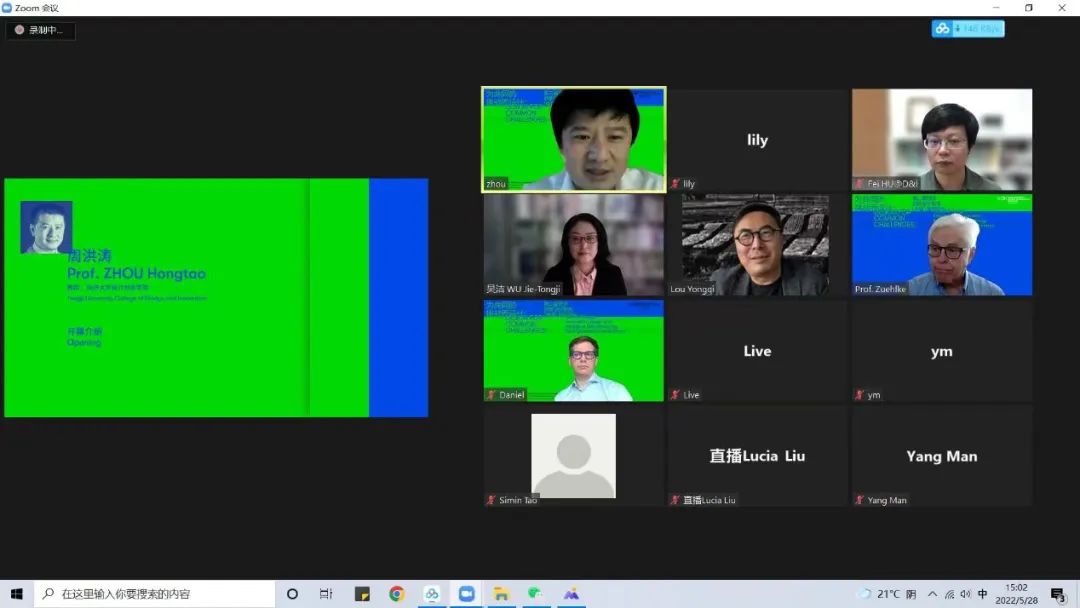Toggle the Chinese input method indicator
1080x608 pixels.
(983, 594)
